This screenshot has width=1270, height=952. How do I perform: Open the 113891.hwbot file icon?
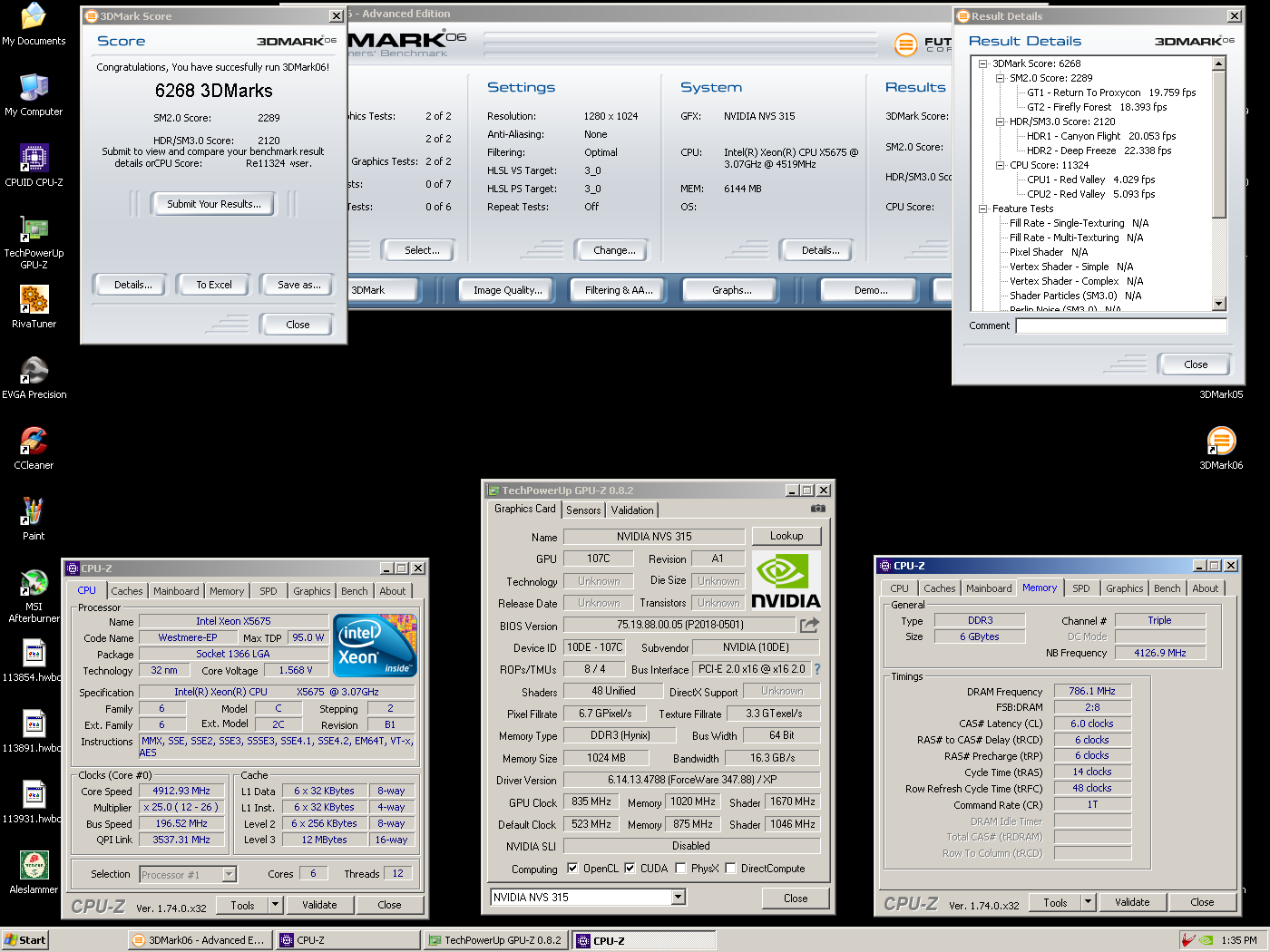click(34, 732)
